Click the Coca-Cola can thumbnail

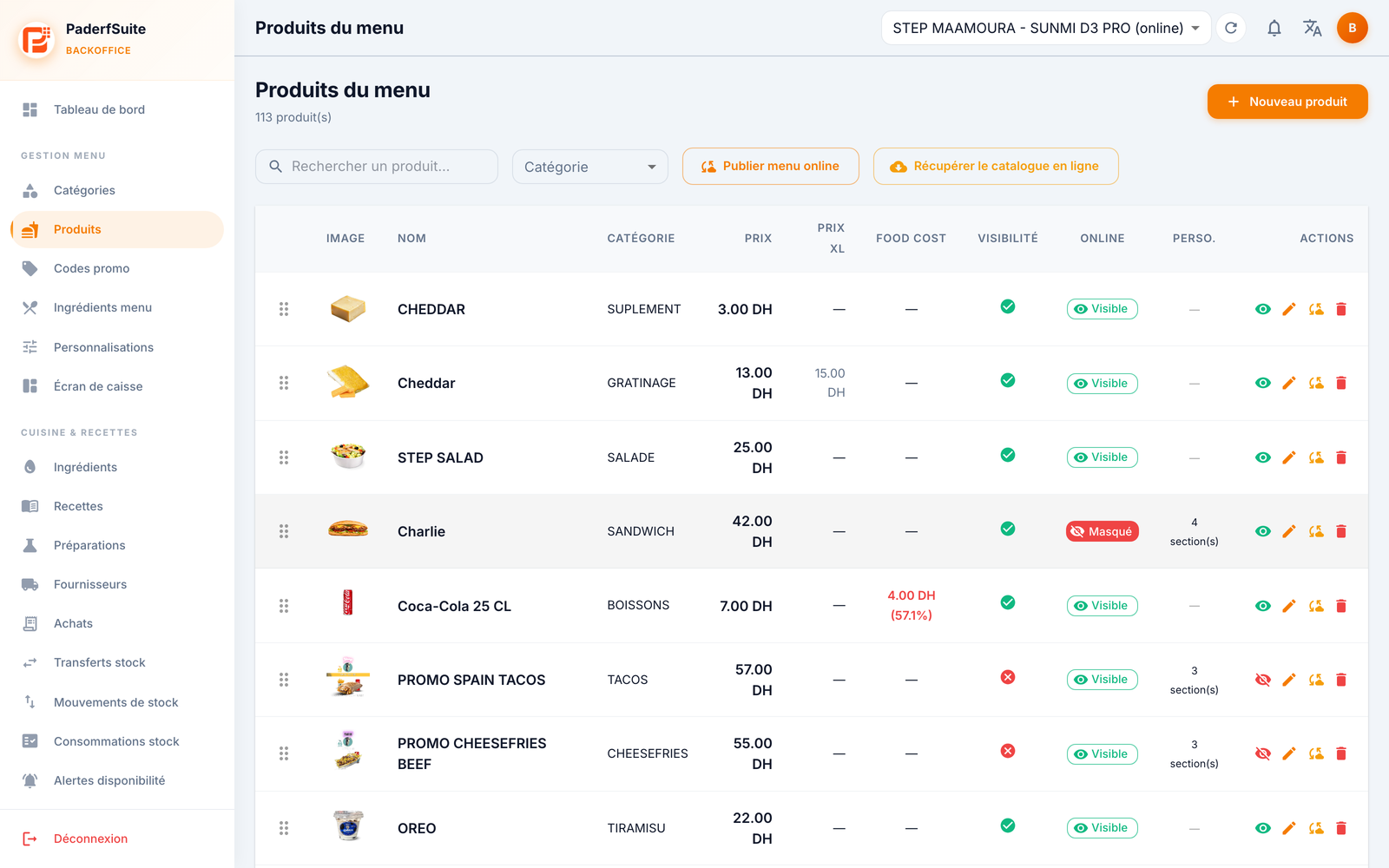pyautogui.click(x=348, y=602)
